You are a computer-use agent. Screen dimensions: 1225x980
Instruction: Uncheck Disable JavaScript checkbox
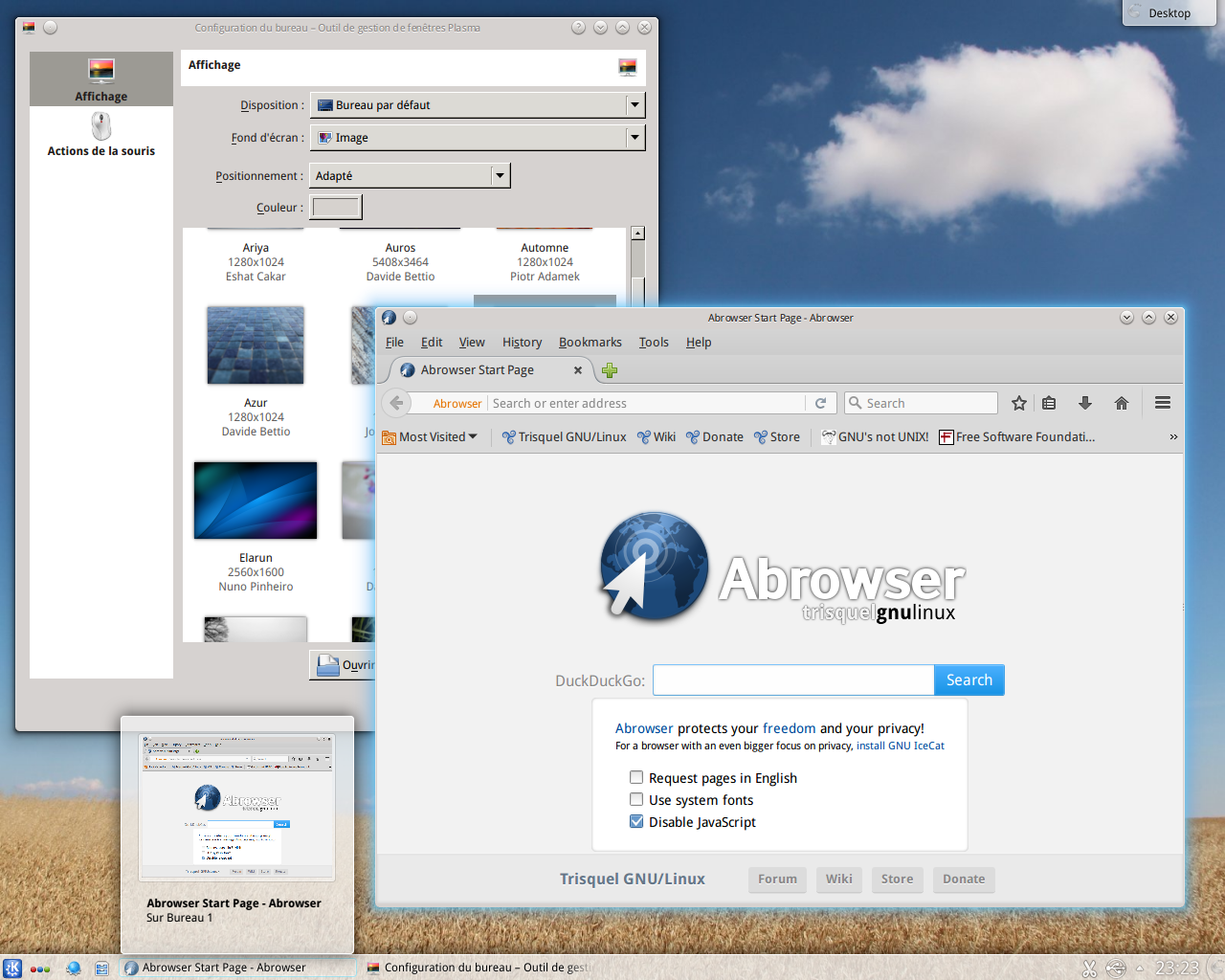[x=636, y=821]
